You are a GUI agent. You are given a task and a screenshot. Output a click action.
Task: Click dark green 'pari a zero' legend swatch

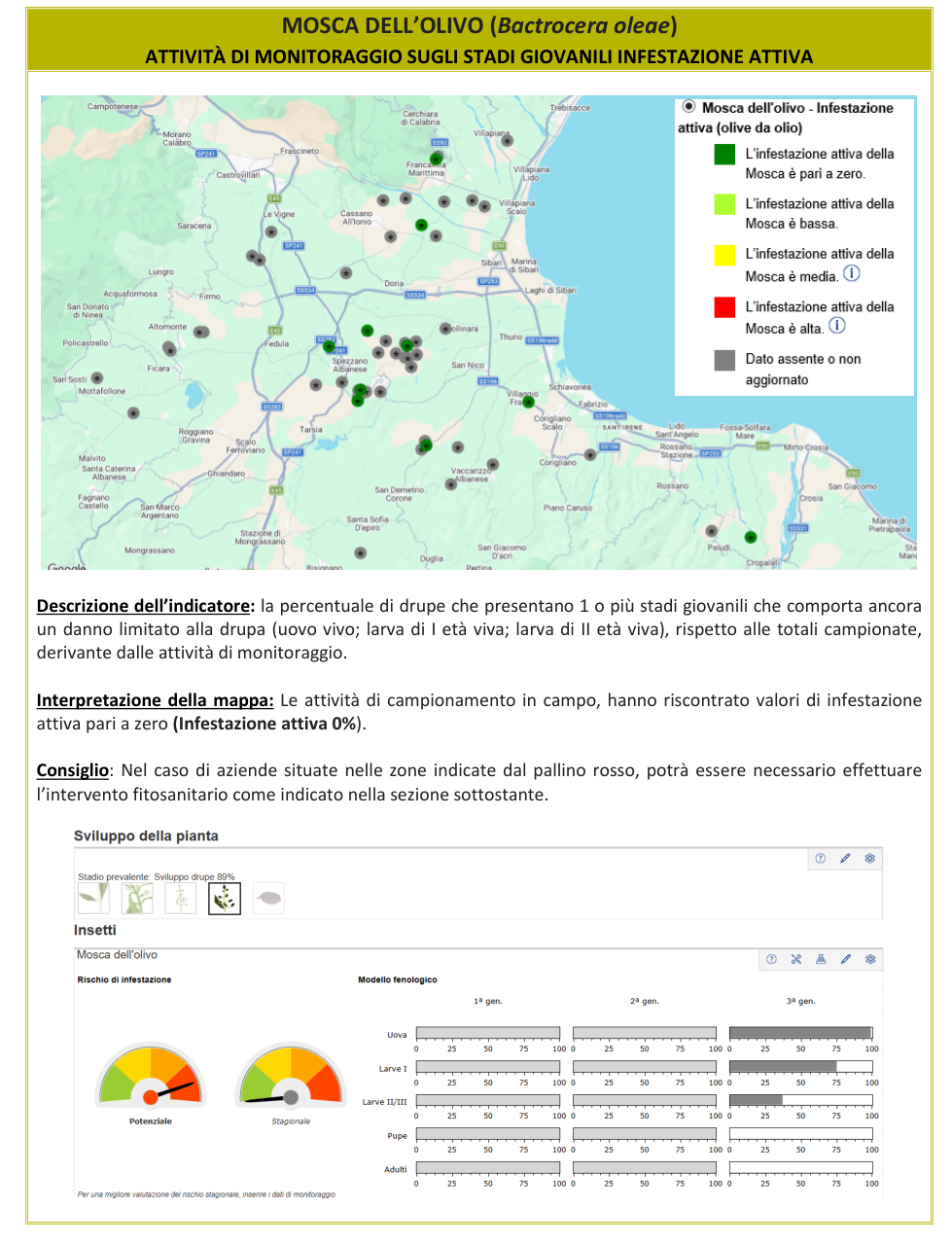click(x=724, y=154)
